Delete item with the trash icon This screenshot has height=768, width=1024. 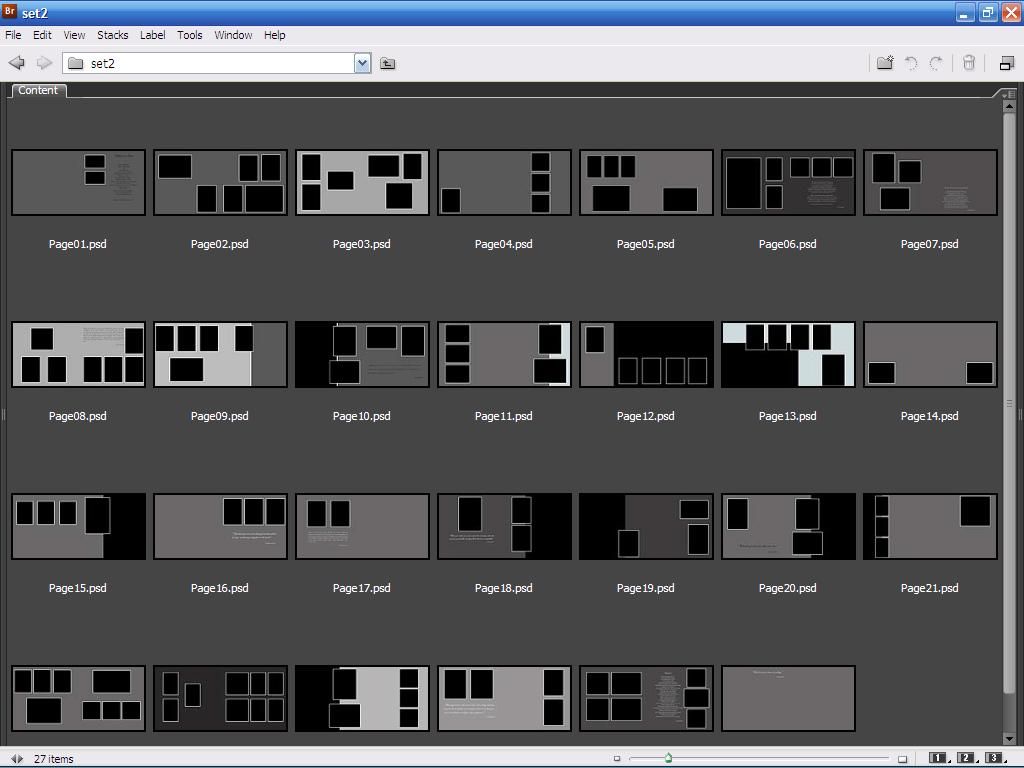tap(968, 63)
